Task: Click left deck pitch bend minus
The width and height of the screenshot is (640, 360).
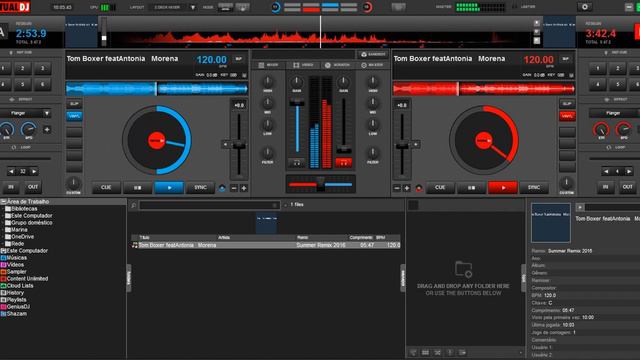Action: click(234, 188)
